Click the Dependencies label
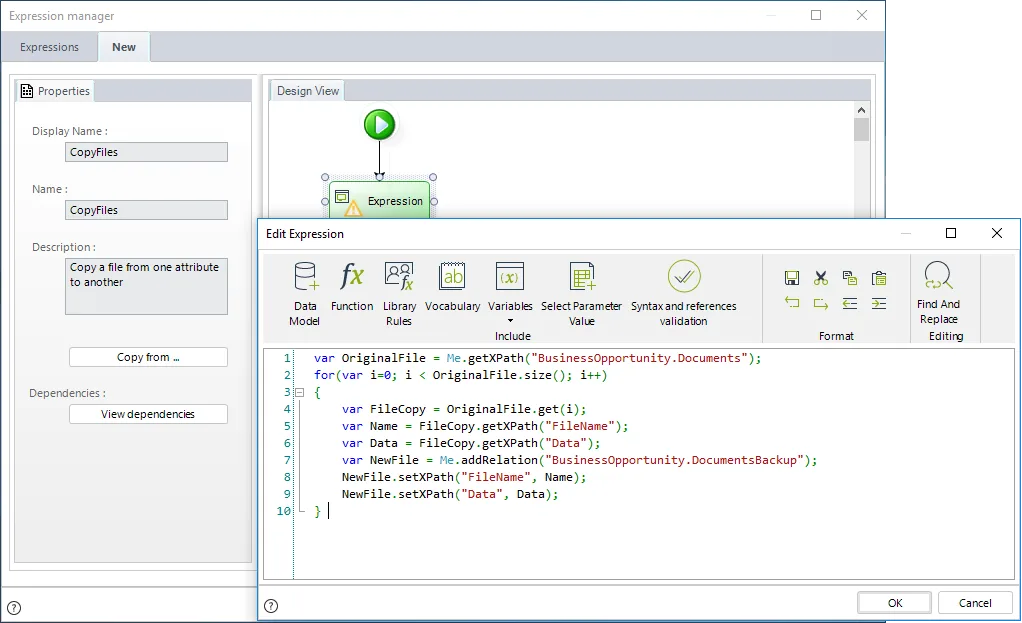The width and height of the screenshot is (1022, 623). tap(67, 393)
